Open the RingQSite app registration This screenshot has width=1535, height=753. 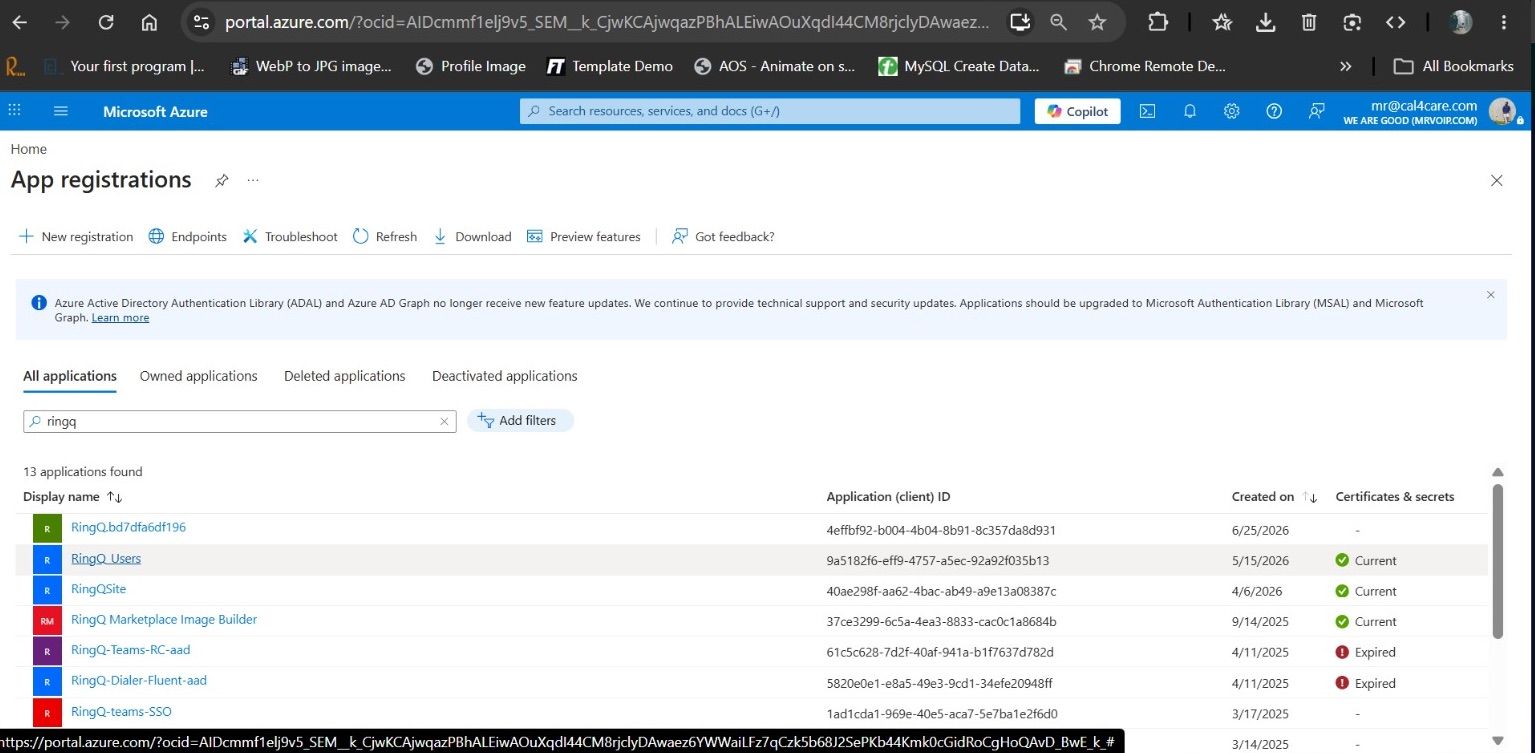(98, 589)
